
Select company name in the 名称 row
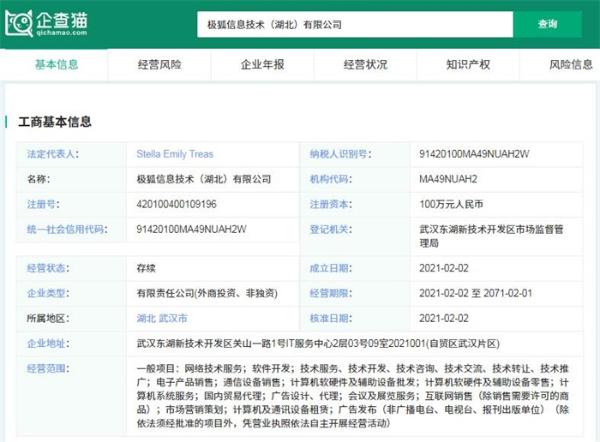pos(204,179)
